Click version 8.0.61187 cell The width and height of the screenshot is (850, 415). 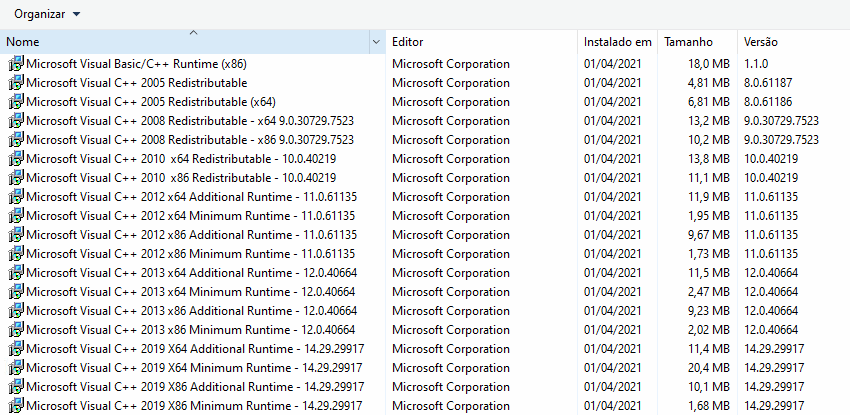[768, 83]
